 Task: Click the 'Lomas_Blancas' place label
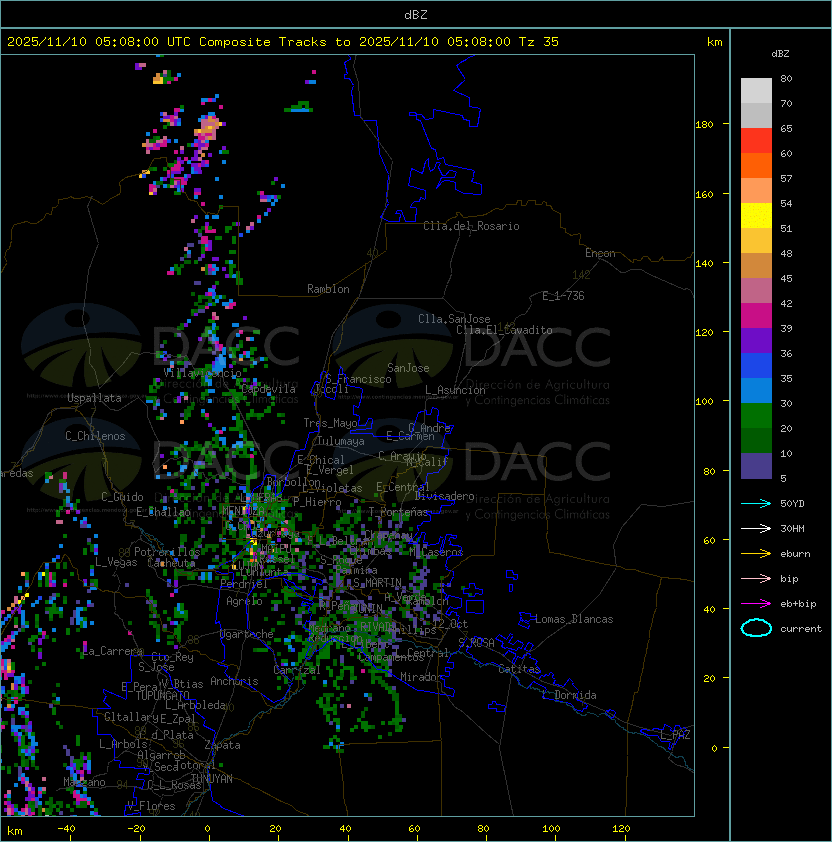click(574, 619)
